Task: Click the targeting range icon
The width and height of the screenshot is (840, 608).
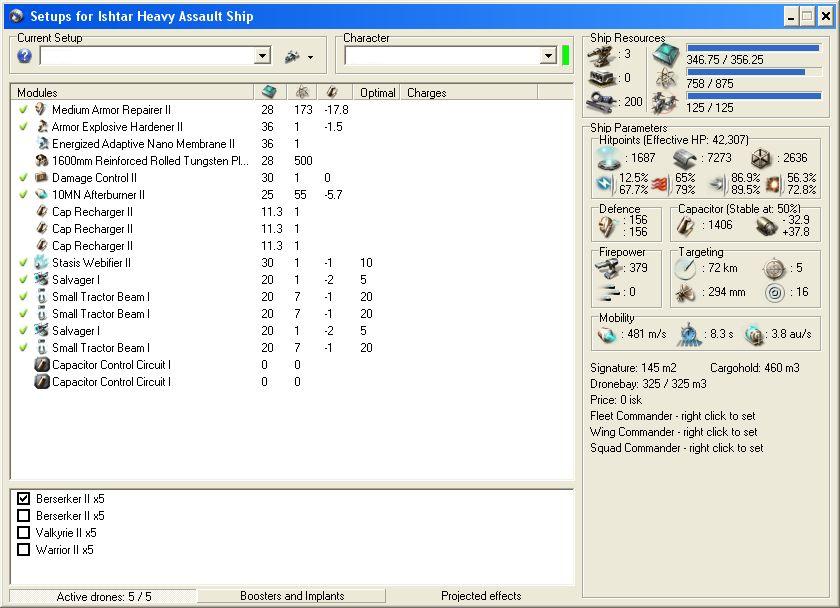Action: [685, 268]
